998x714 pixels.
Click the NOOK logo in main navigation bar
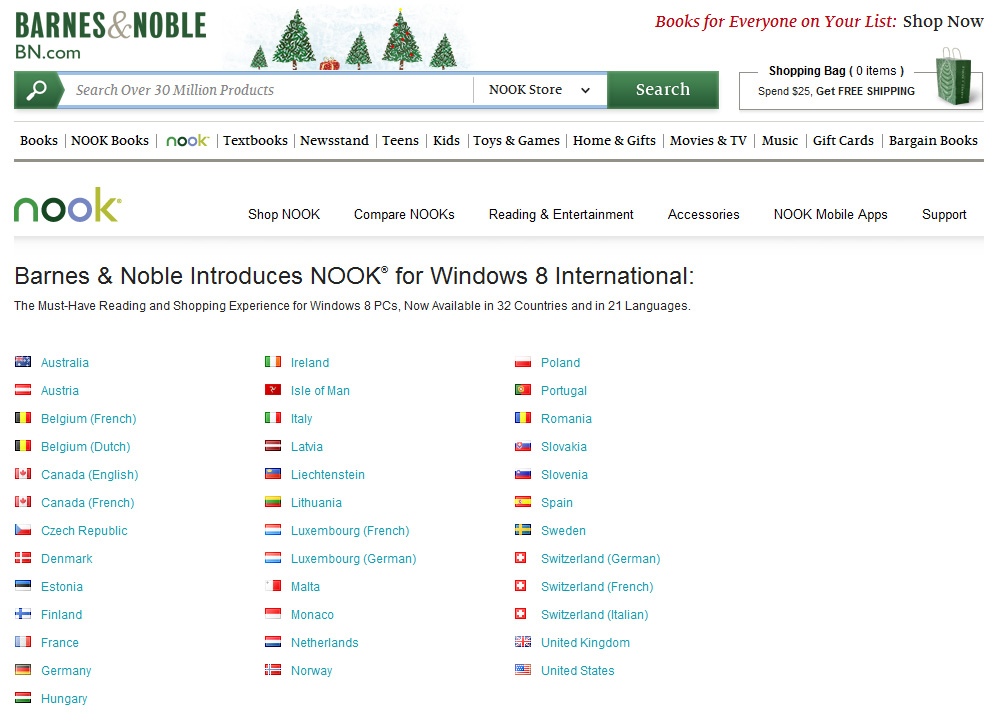(x=187, y=141)
